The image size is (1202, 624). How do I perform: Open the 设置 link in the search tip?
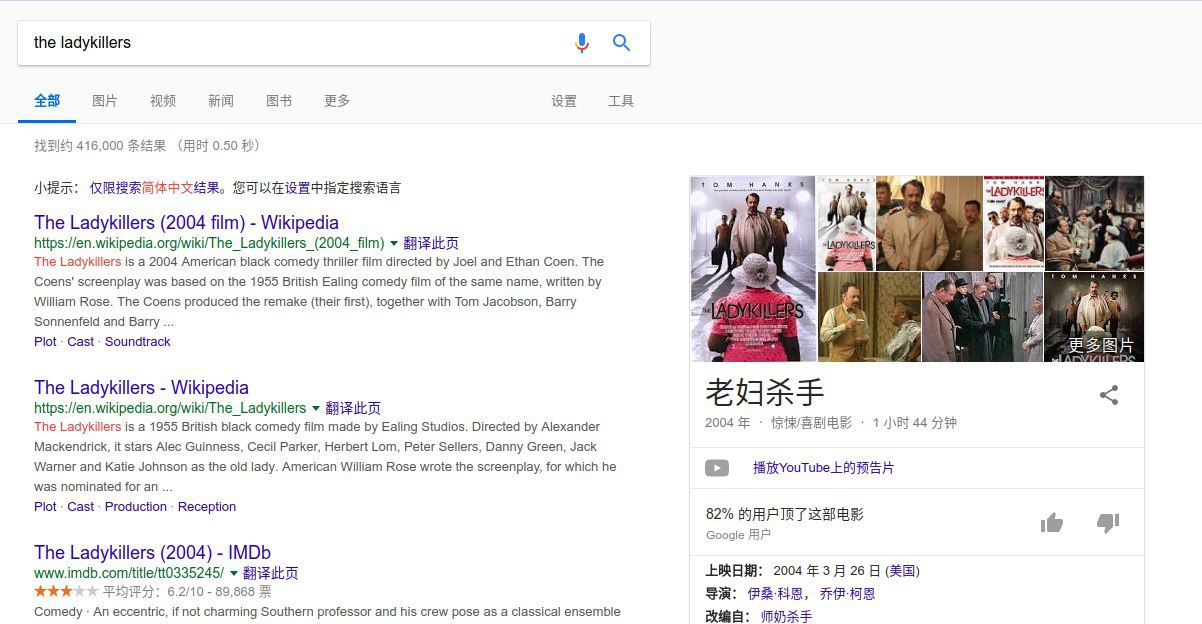pos(297,187)
